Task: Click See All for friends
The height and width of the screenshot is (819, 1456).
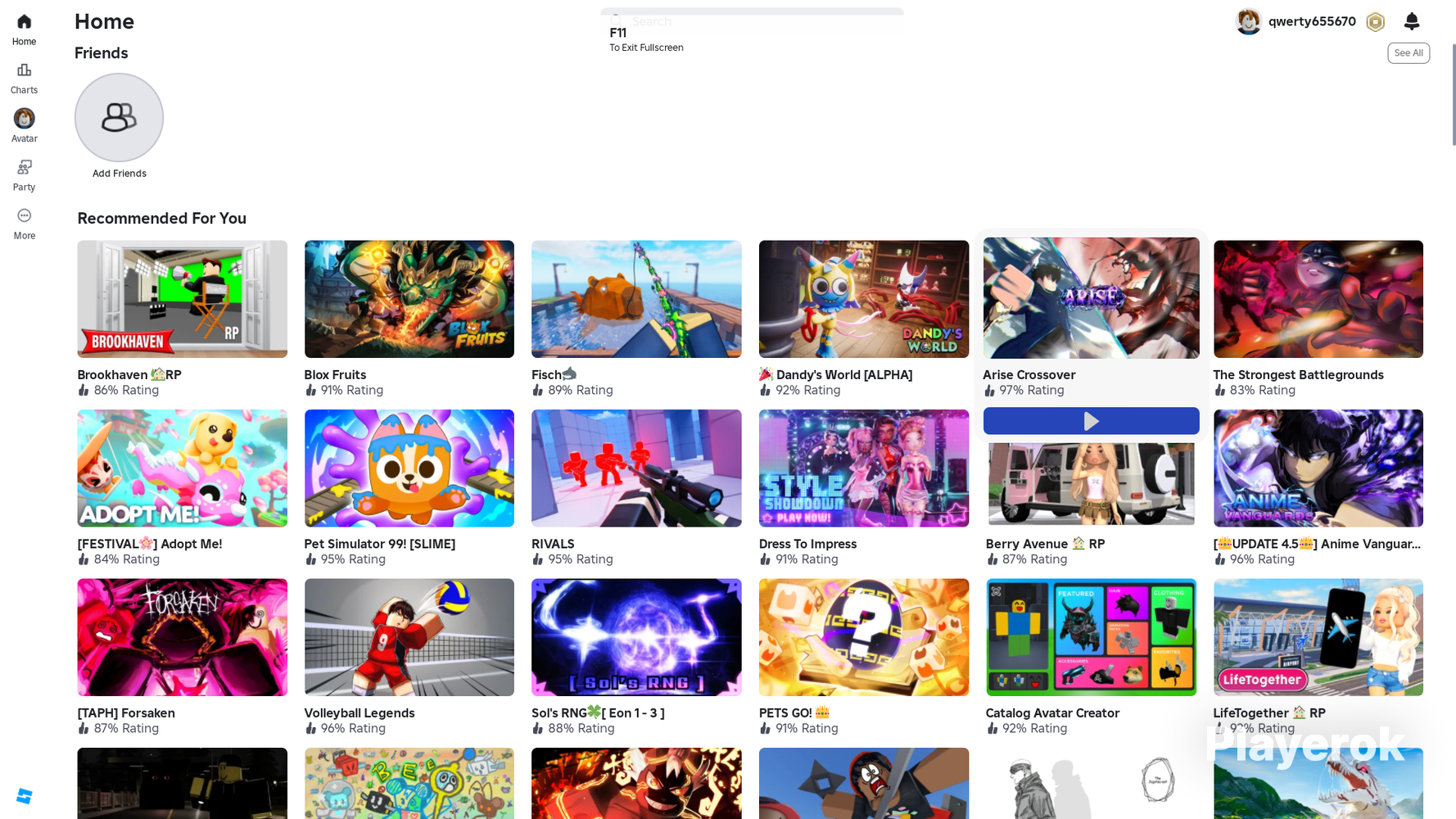Action: click(1409, 53)
